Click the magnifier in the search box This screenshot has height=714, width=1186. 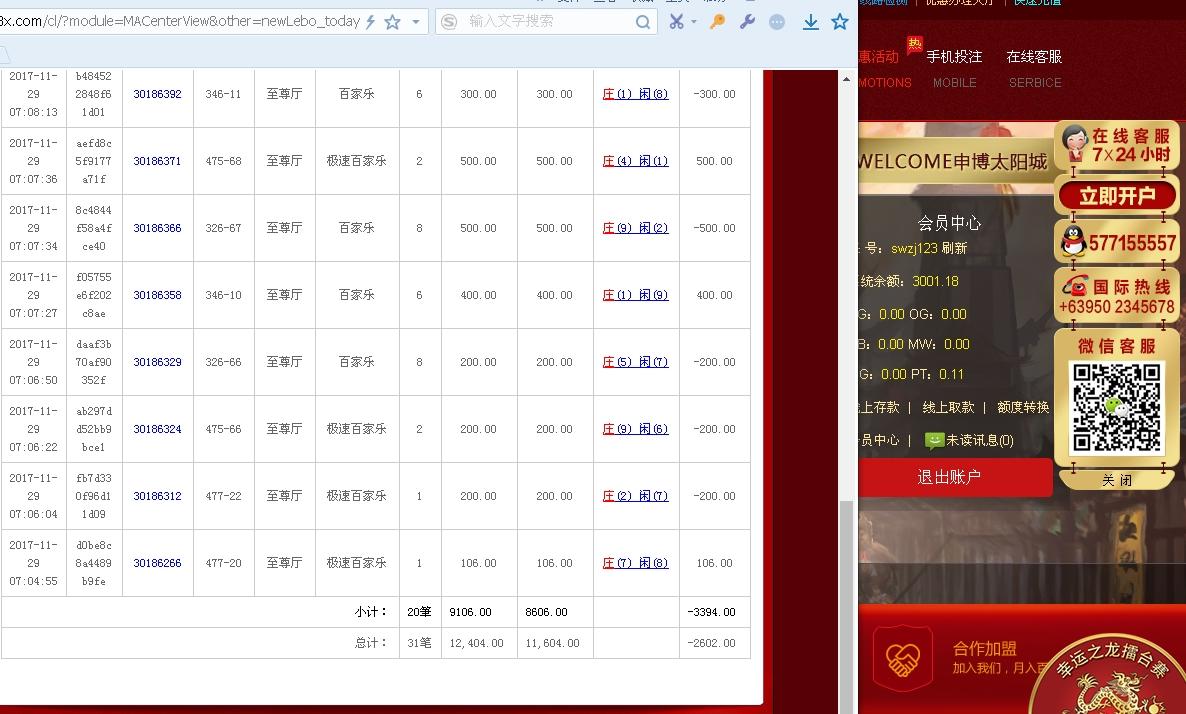click(643, 20)
